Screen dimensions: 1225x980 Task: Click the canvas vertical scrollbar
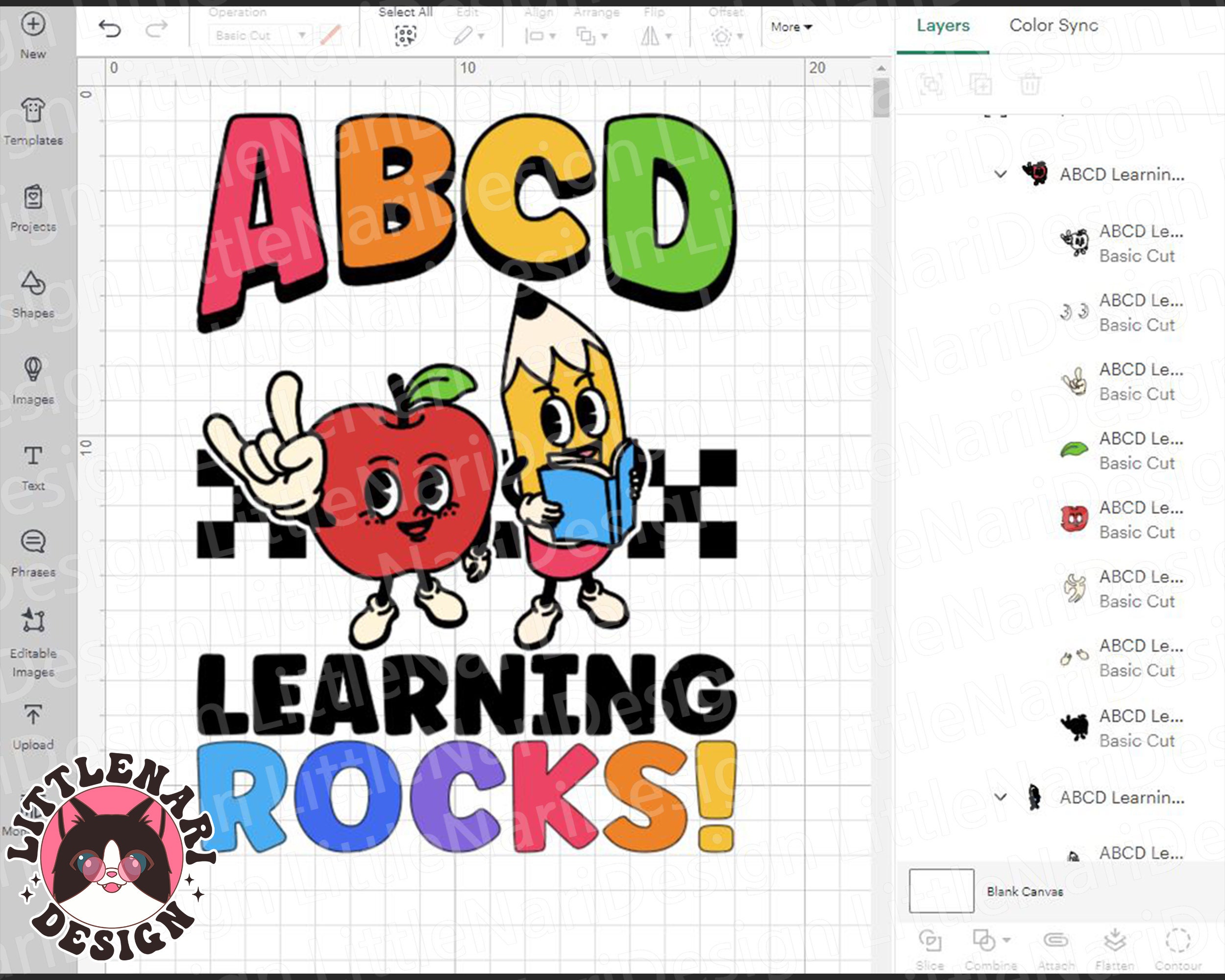point(881,98)
